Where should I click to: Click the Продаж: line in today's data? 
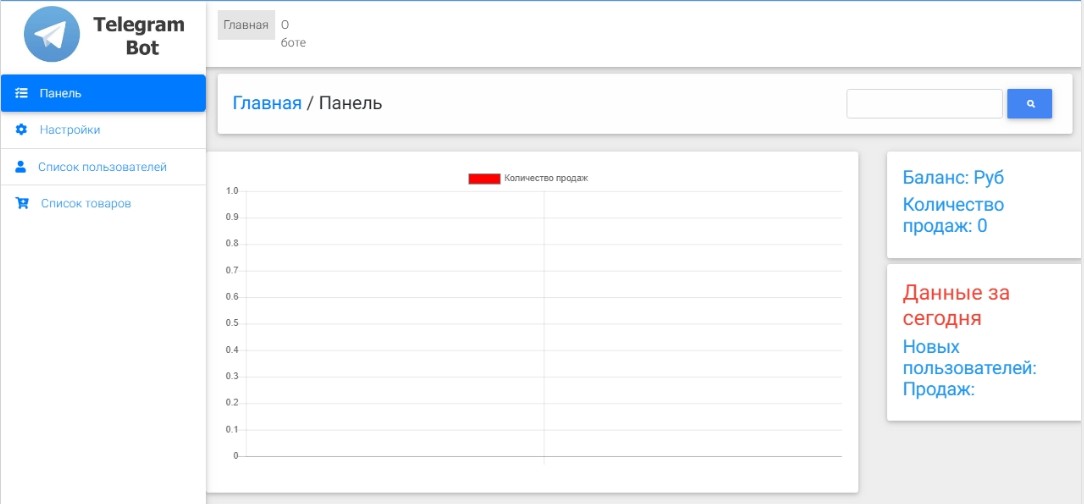coord(938,389)
